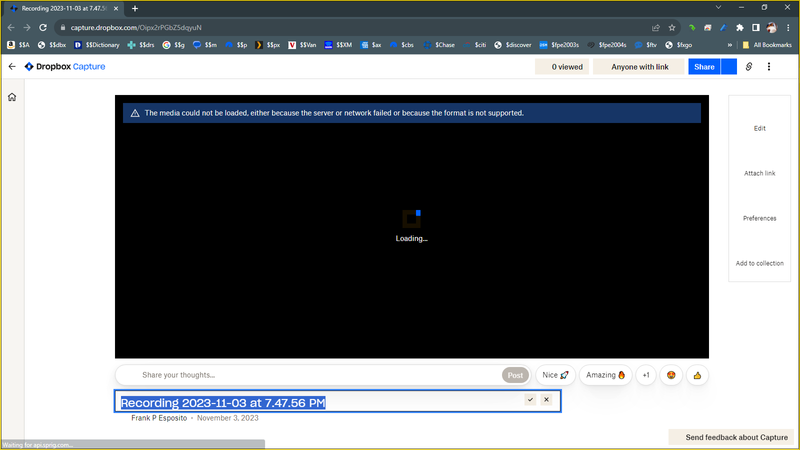Click author name Frank P Esposito

[159, 418]
